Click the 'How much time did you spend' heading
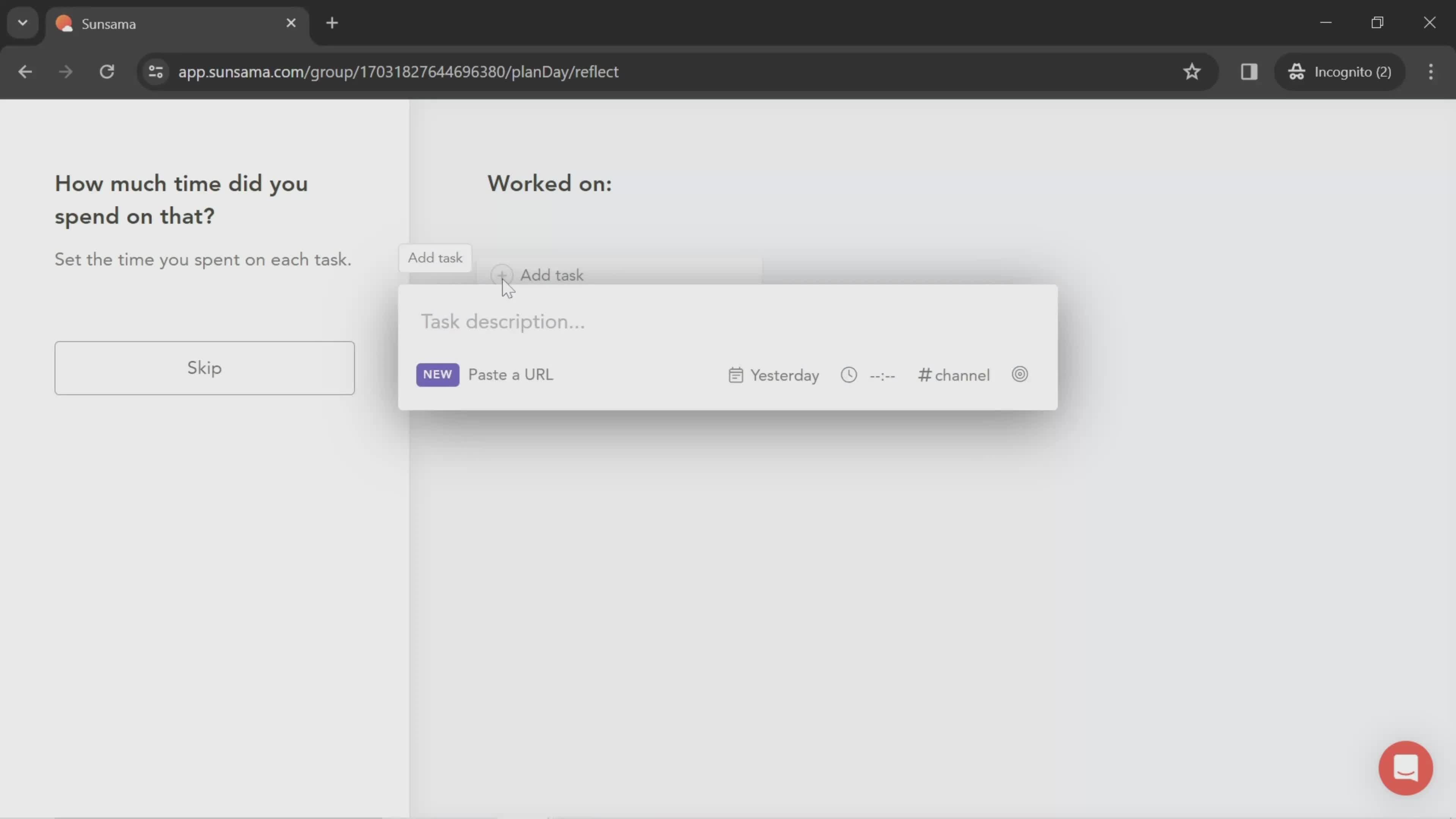1456x819 pixels. pos(181,199)
